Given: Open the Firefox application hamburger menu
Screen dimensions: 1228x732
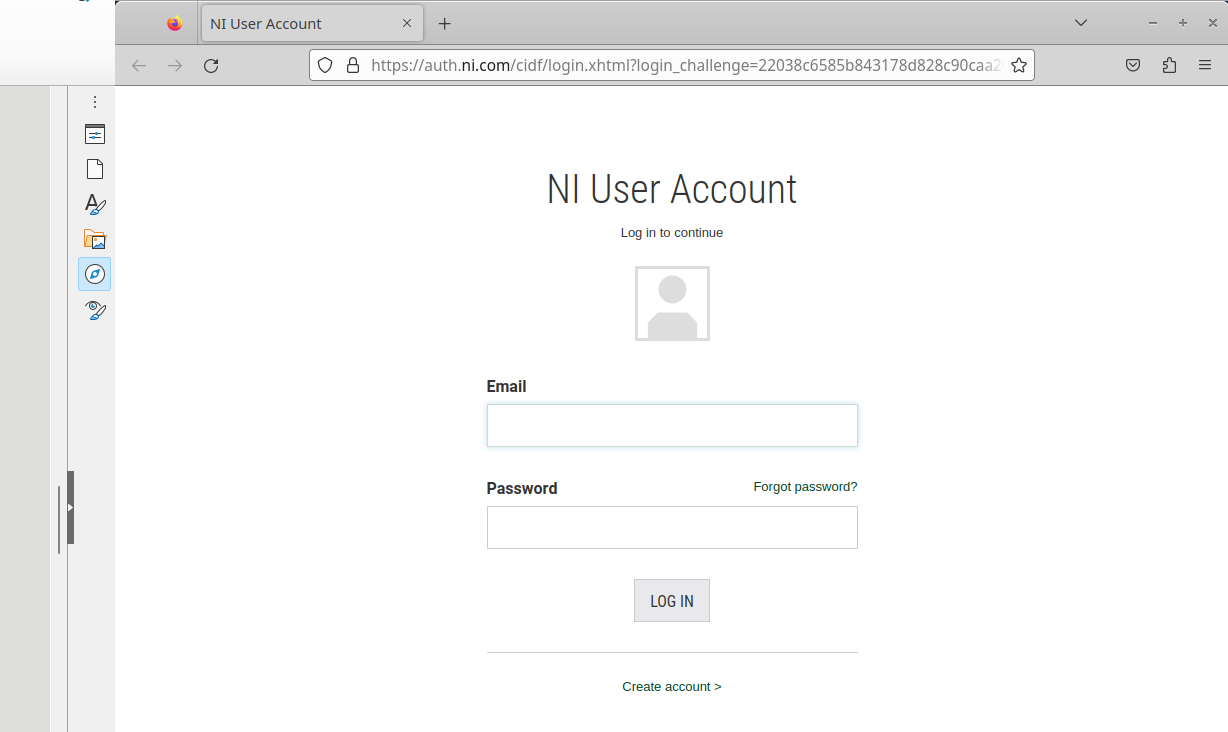Looking at the screenshot, I should [x=1205, y=65].
